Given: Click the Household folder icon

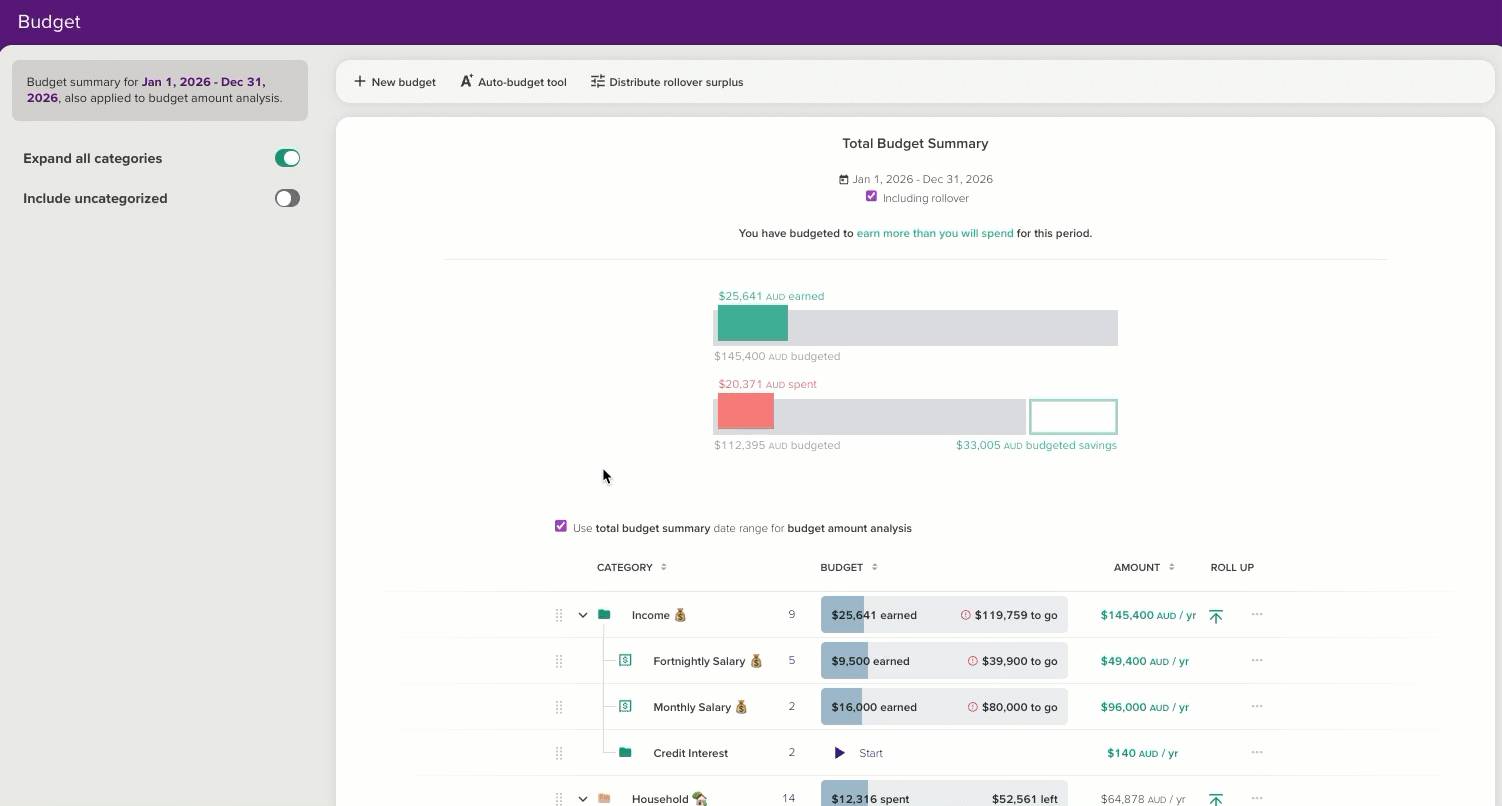Looking at the screenshot, I should pyautogui.click(x=604, y=798).
